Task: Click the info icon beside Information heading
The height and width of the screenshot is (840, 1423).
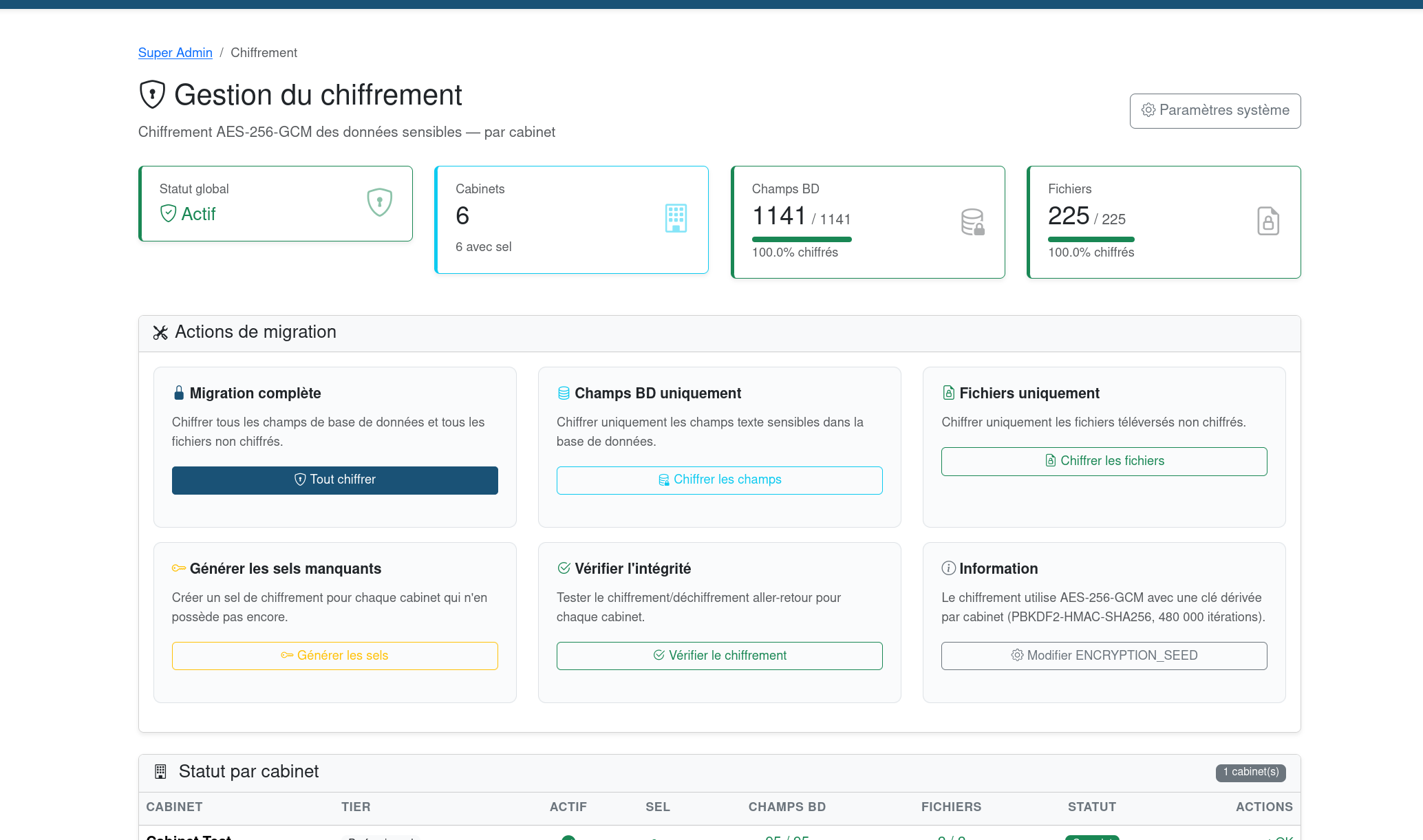Action: coord(948,568)
